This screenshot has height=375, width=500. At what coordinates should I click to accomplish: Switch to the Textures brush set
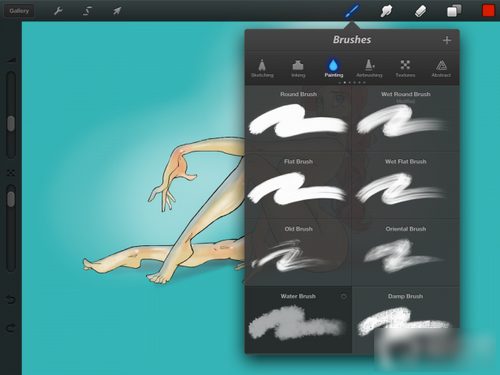(x=405, y=68)
